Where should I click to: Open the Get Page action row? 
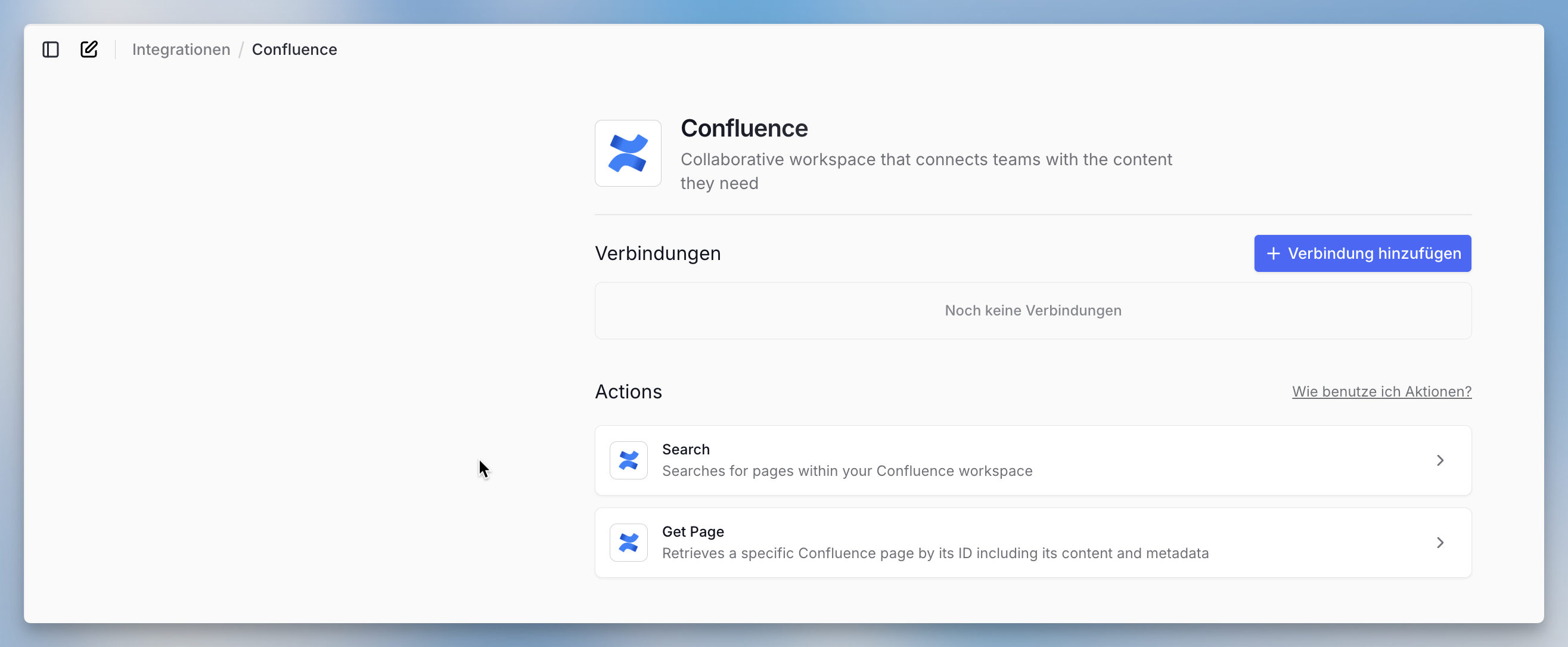(x=1032, y=542)
